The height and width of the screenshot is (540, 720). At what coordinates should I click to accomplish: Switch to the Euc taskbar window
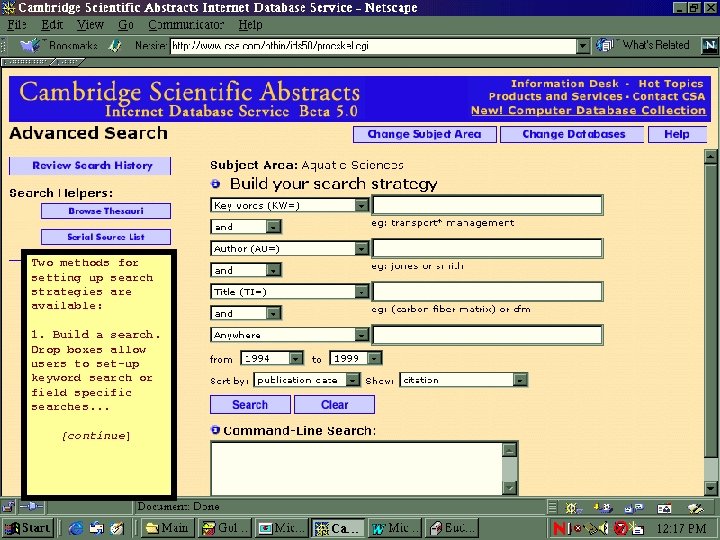click(452, 528)
